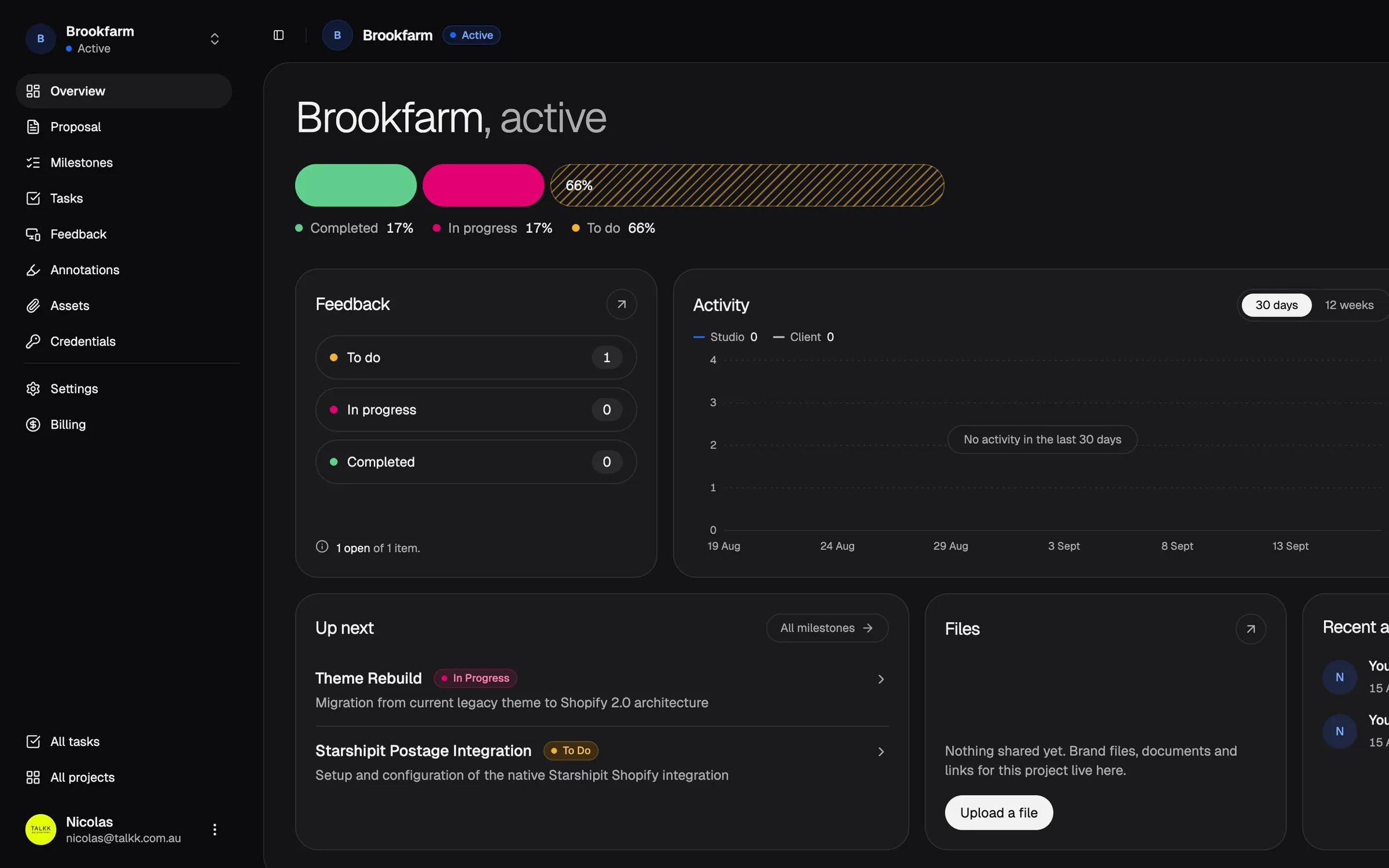Click the Annotations pen icon
This screenshot has width=1389, height=868.
point(33,270)
